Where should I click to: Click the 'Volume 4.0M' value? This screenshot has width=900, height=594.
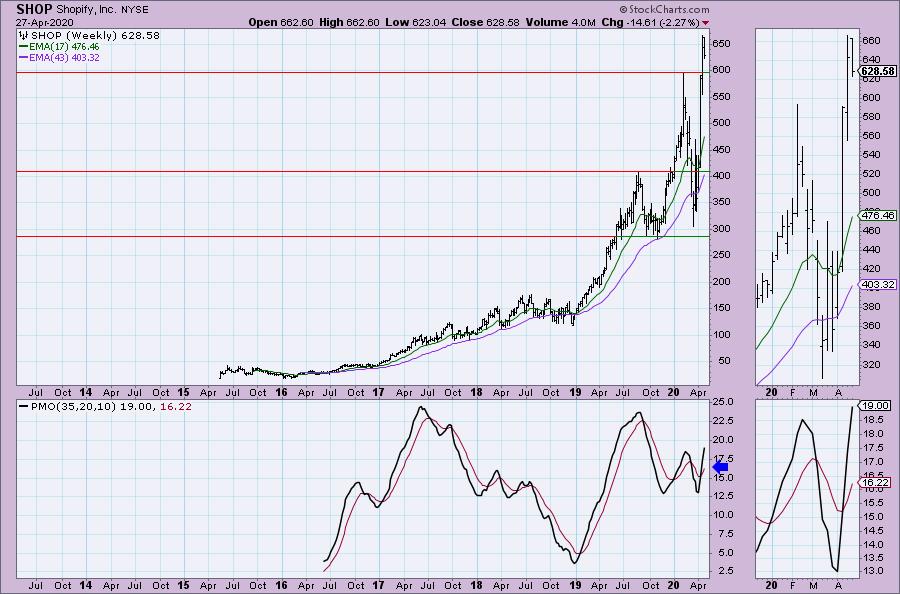tap(561, 22)
